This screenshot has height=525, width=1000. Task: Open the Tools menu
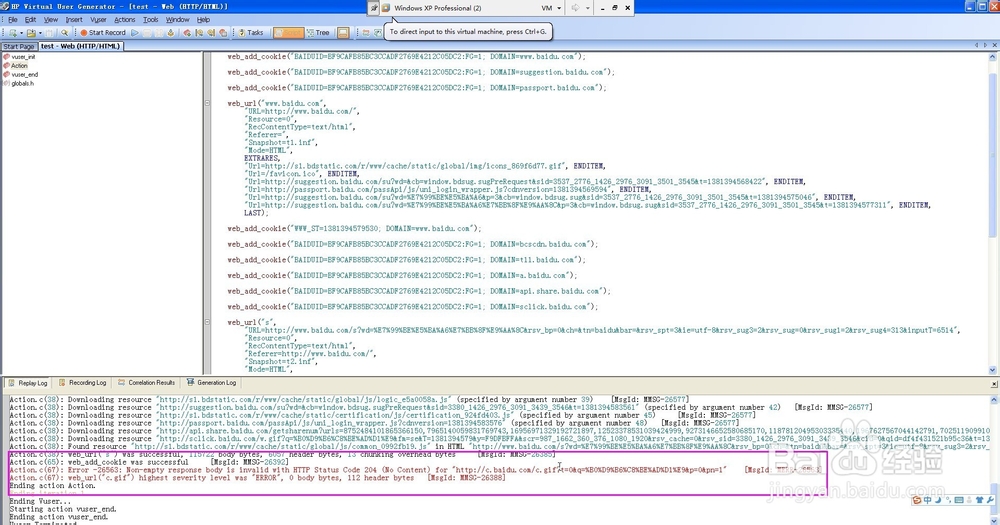point(151,20)
